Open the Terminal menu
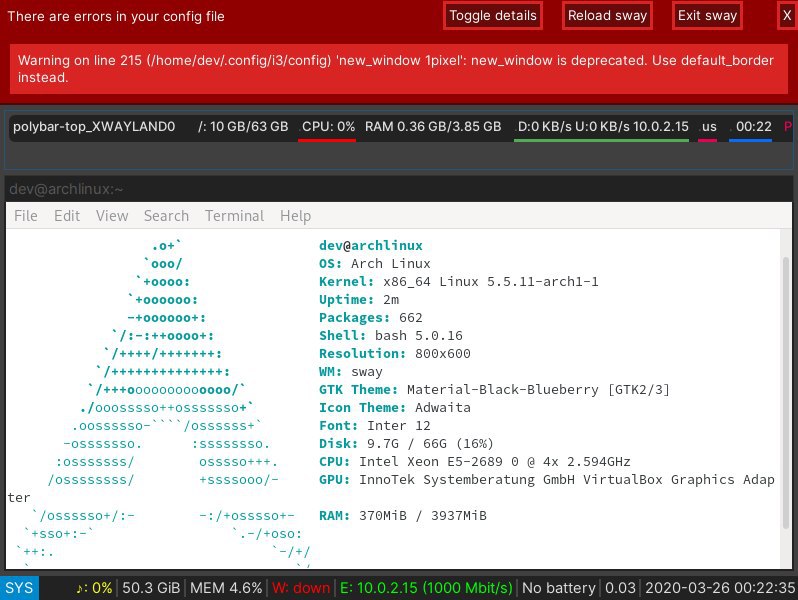Image resolution: width=798 pixels, height=600 pixels. 234,216
